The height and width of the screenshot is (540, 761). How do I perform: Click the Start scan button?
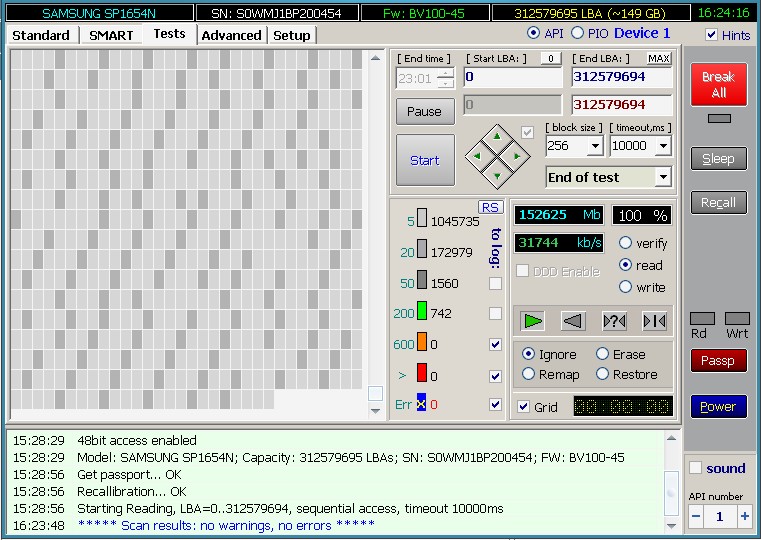425,160
